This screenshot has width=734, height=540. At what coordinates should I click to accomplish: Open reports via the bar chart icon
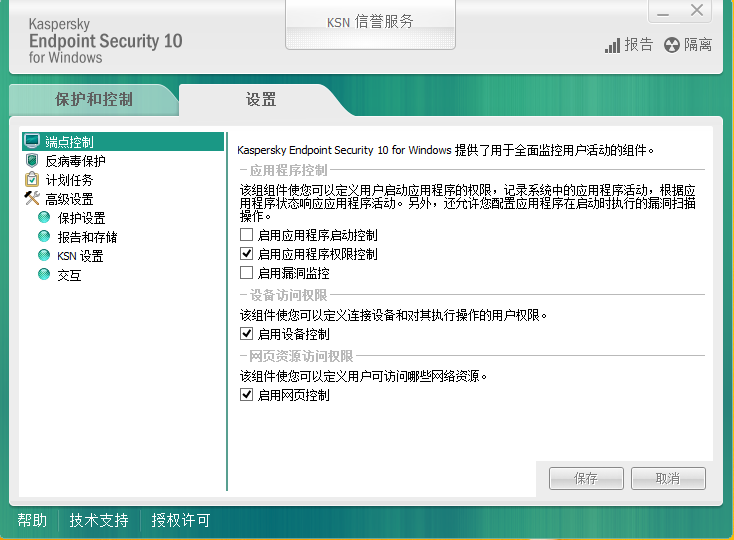coord(612,45)
